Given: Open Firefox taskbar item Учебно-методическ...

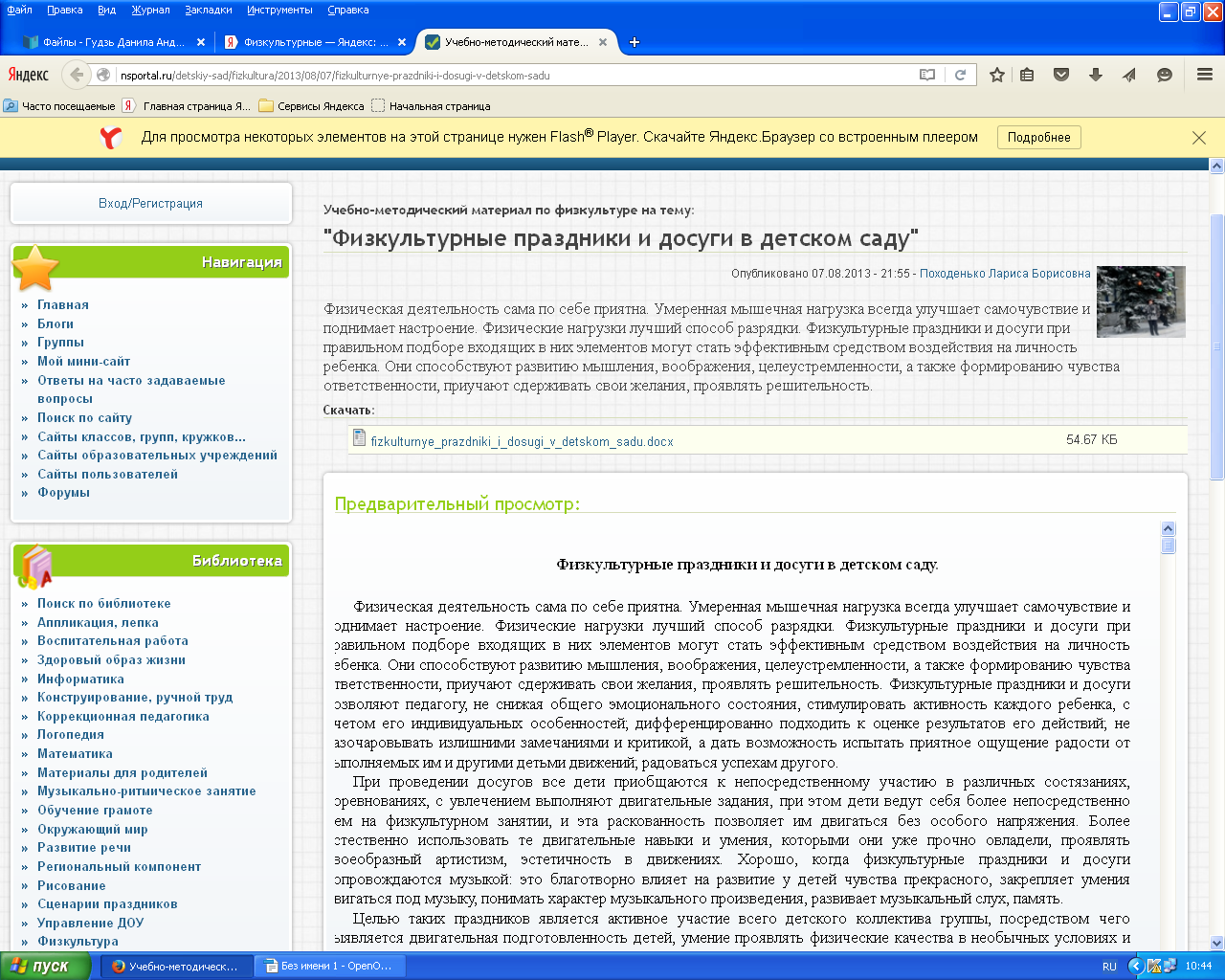Looking at the screenshot, I should click(x=176, y=967).
